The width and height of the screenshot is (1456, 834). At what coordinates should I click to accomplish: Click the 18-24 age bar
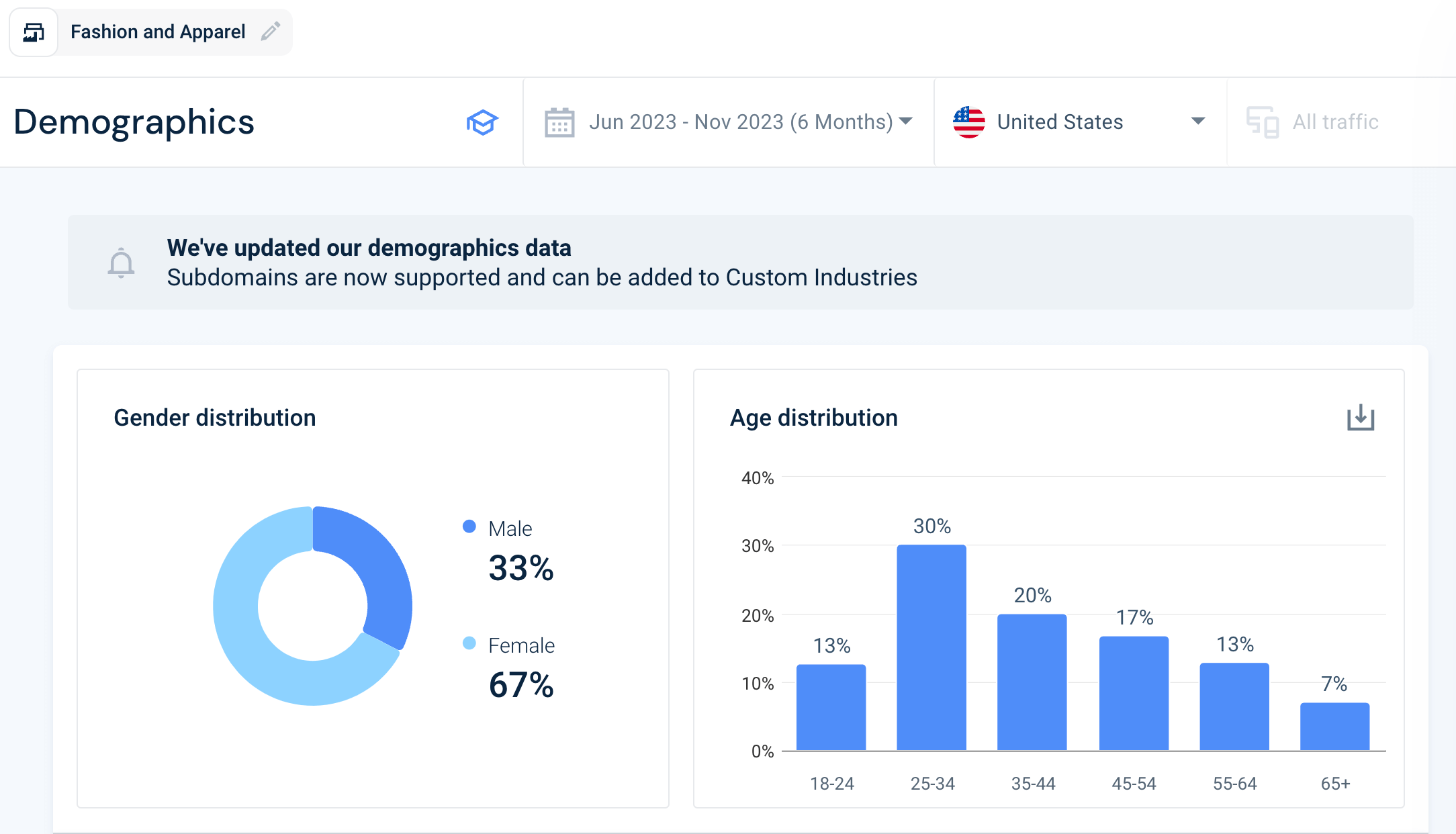point(831,707)
